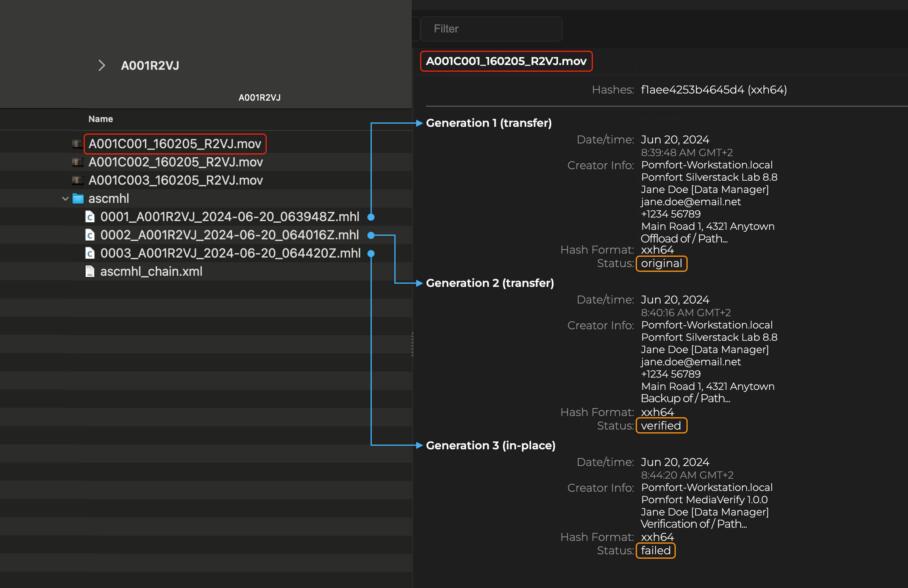Click document icon of 0003 mhl file
This screenshot has width=908, height=588.
point(90,253)
